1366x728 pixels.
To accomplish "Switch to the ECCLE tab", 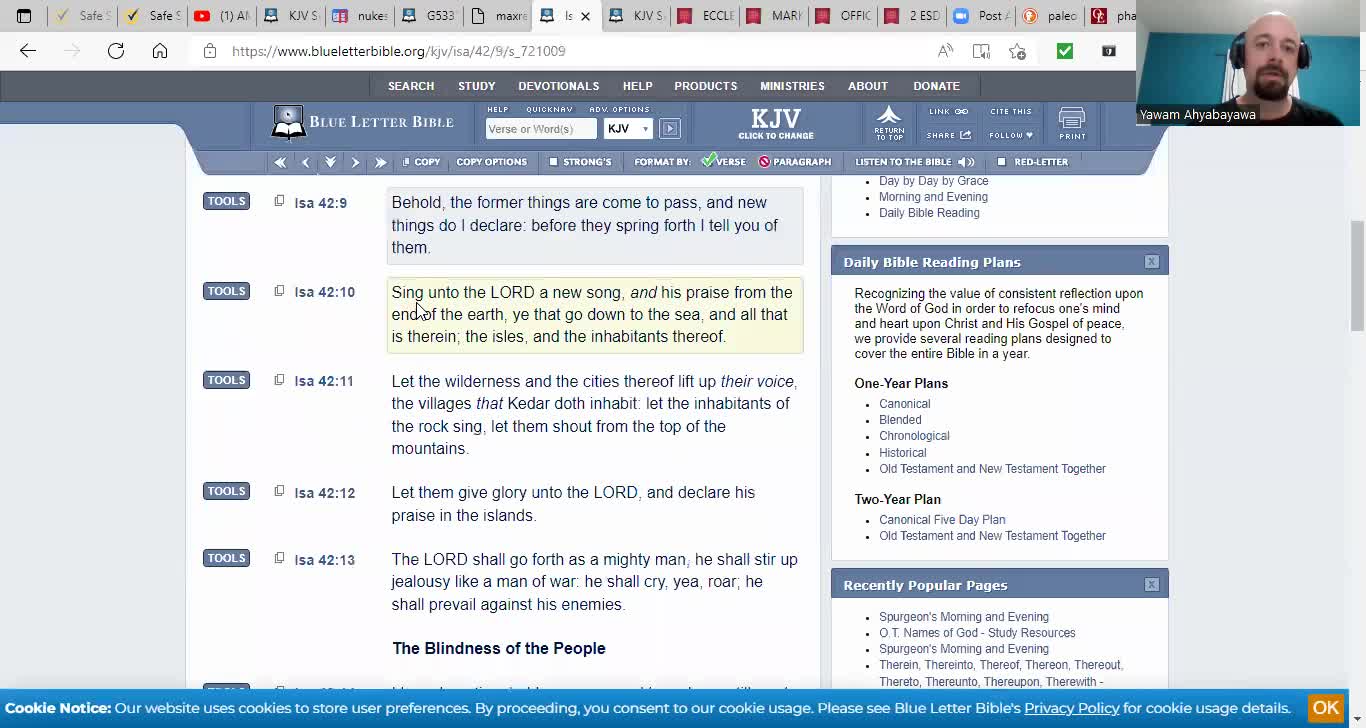I will [x=705, y=16].
